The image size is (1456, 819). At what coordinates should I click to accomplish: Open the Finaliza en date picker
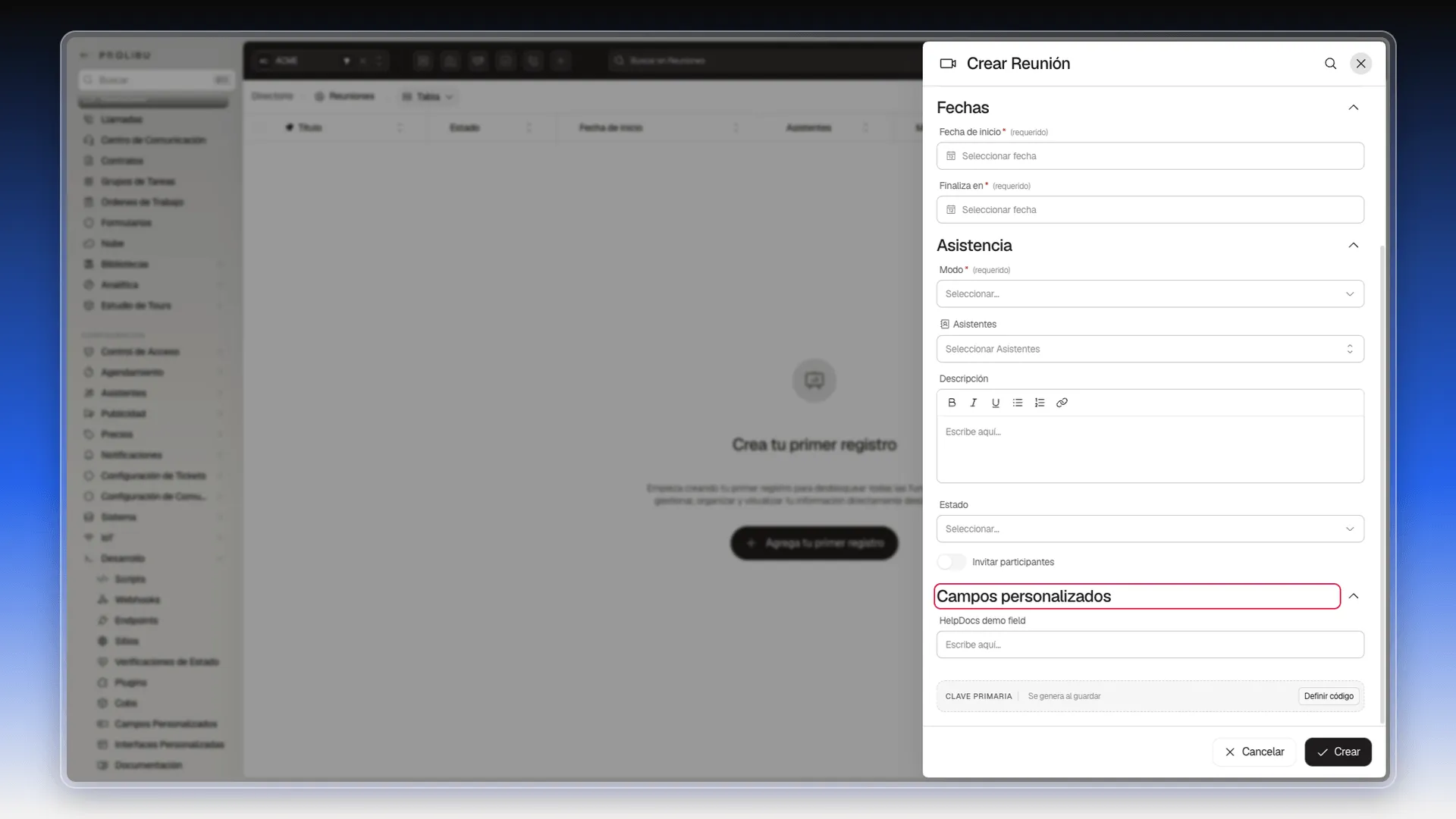click(x=1150, y=210)
